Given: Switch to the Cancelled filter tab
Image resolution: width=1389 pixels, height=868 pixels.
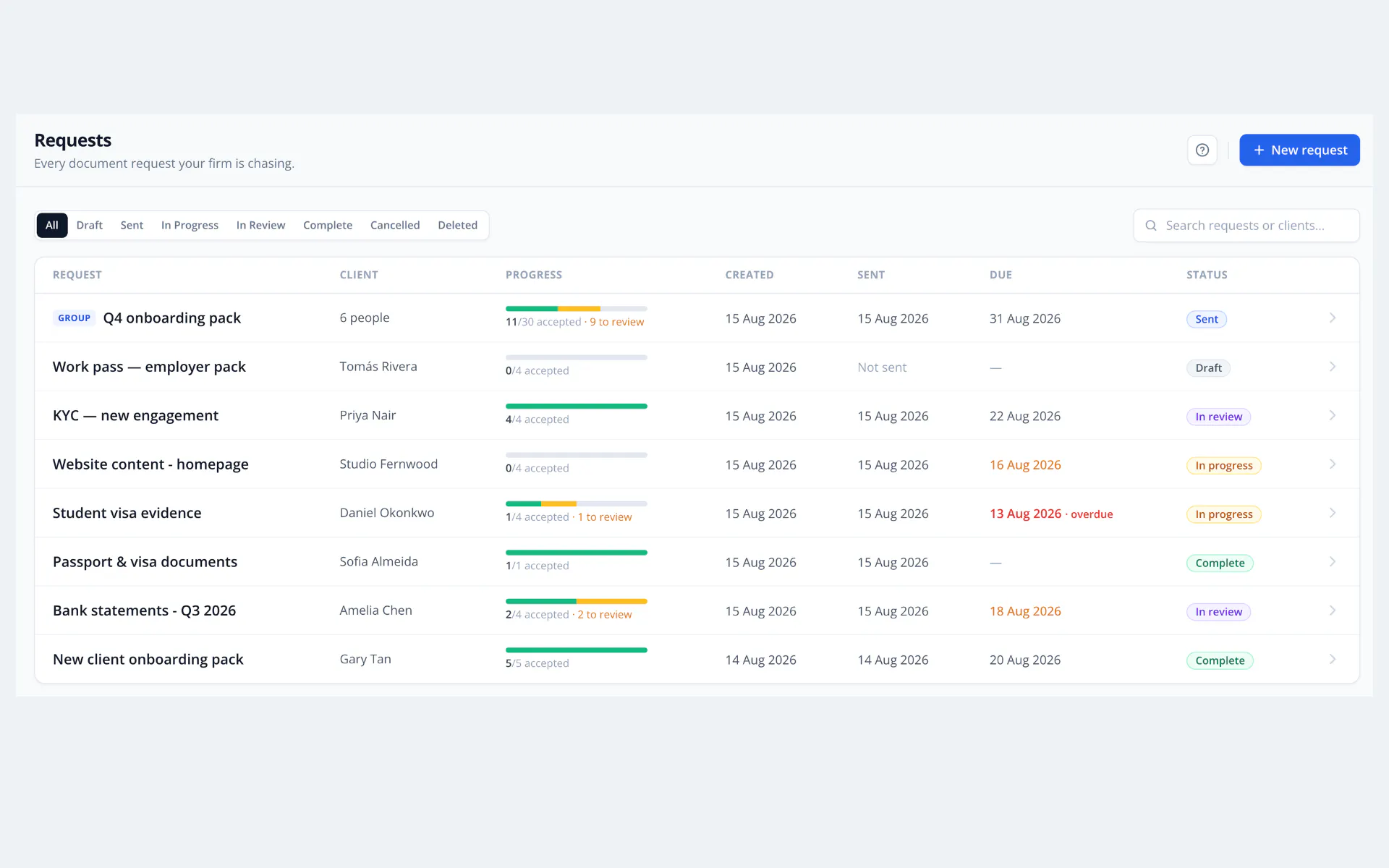Looking at the screenshot, I should (395, 225).
